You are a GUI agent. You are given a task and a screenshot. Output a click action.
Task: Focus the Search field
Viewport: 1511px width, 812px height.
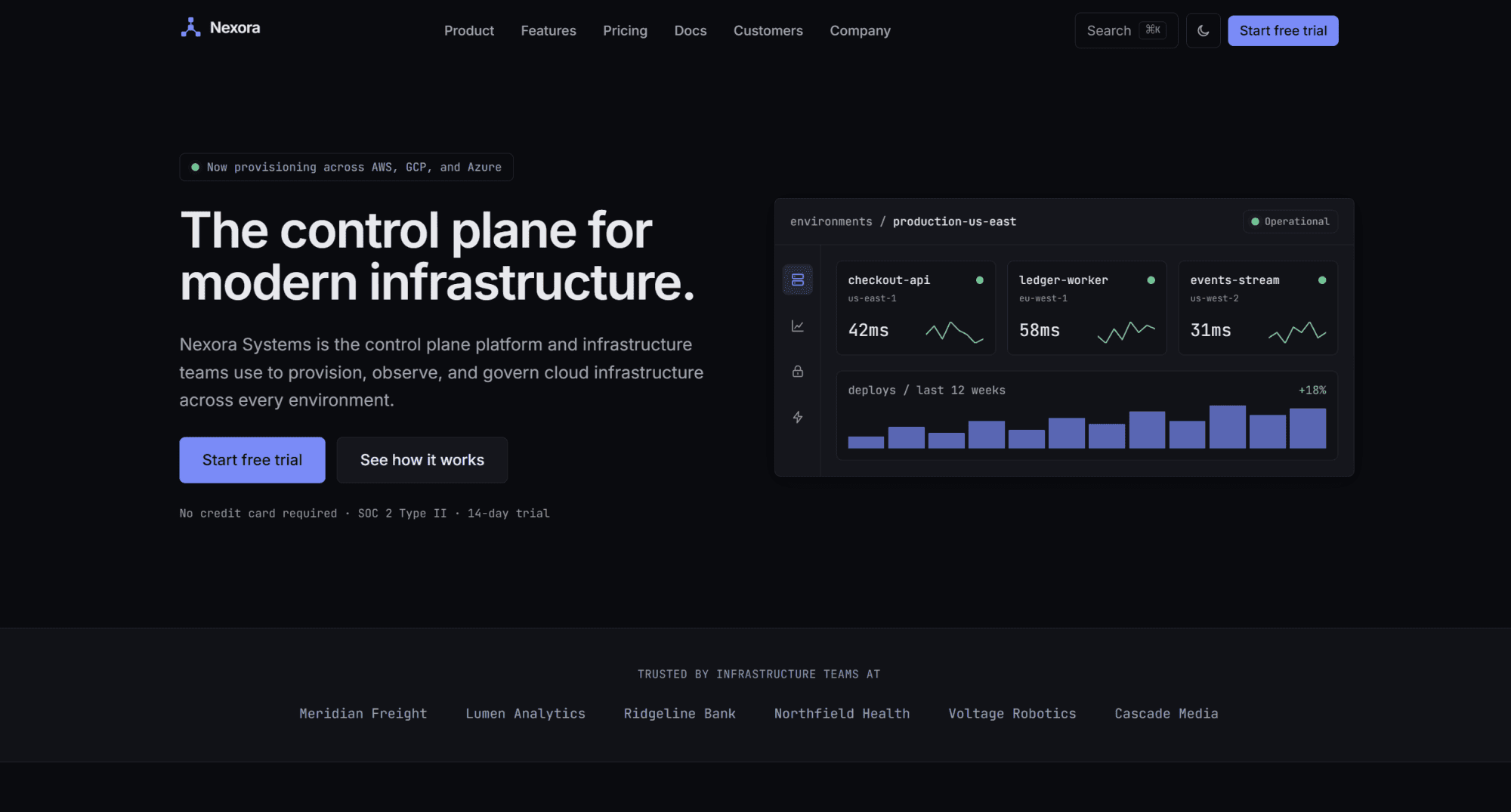tap(1126, 31)
